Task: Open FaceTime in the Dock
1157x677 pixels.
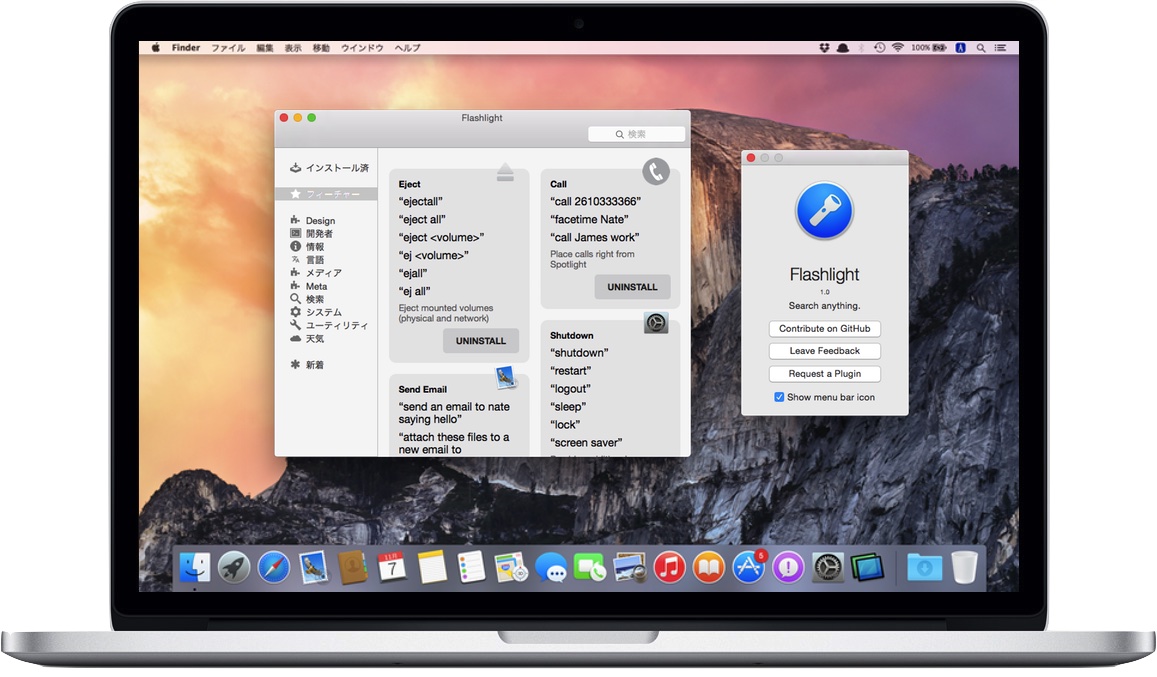Action: [590, 568]
